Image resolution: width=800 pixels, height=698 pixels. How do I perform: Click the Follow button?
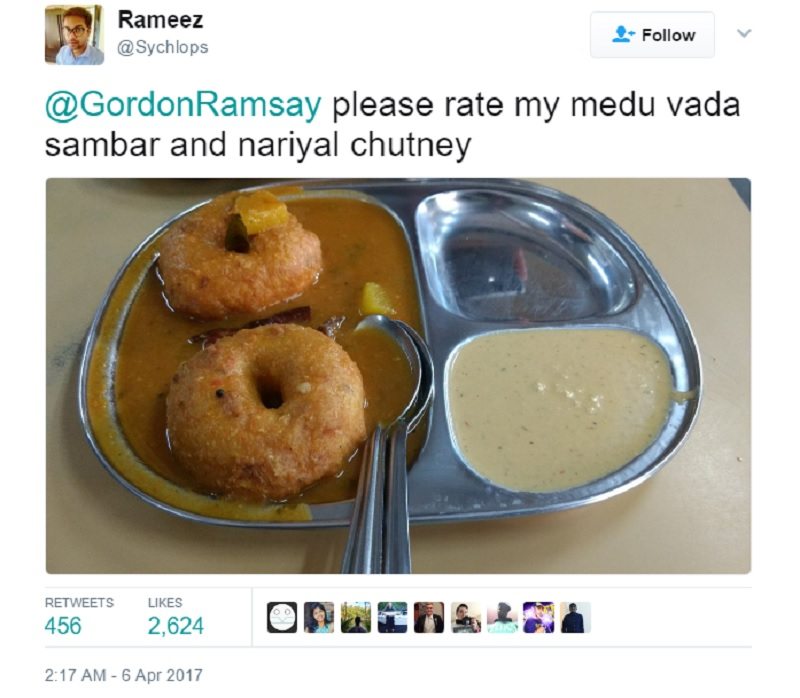(x=652, y=35)
